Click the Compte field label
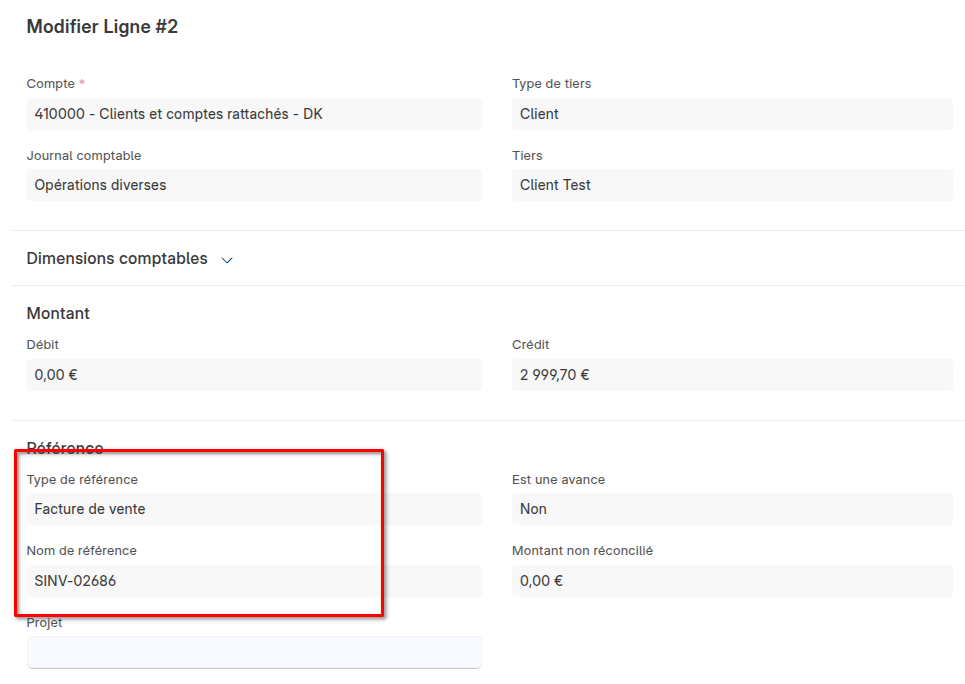Image resolution: width=965 pixels, height=684 pixels. coord(50,84)
